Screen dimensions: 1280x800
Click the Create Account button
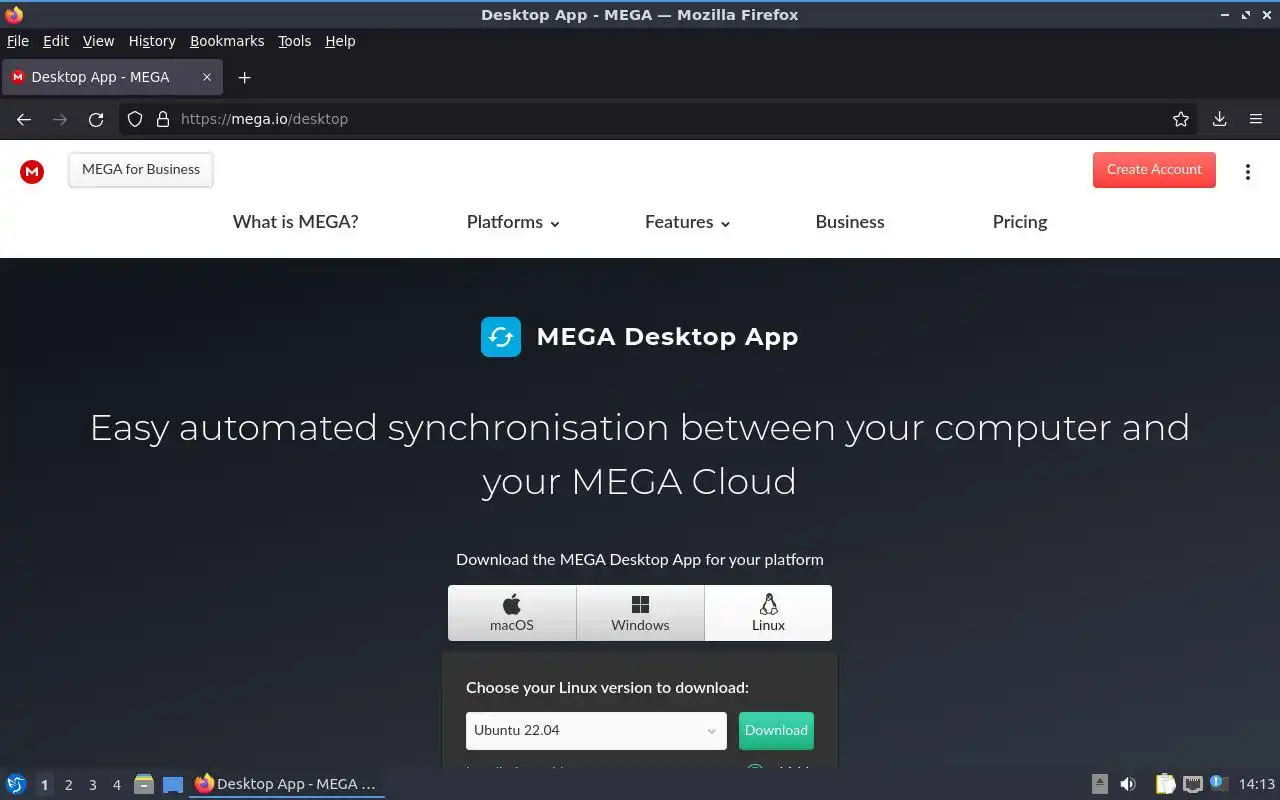pyautogui.click(x=1154, y=170)
